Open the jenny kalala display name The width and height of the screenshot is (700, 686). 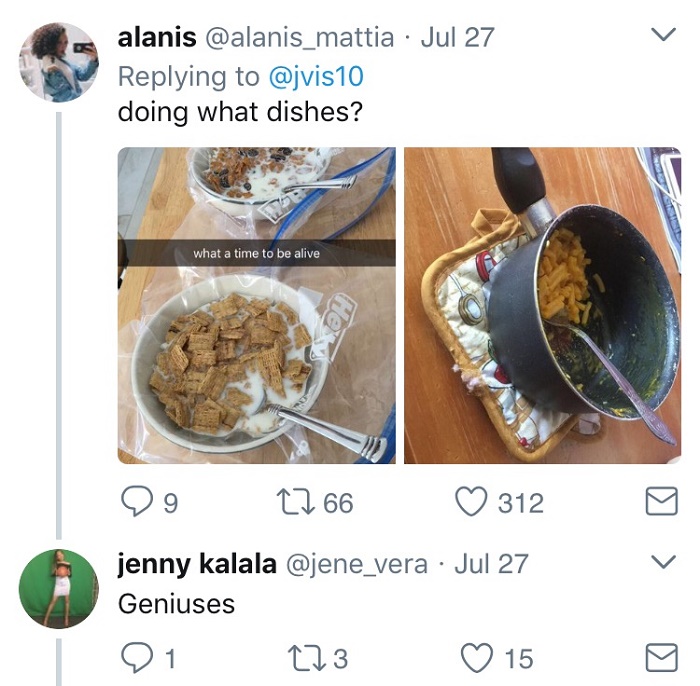(197, 563)
